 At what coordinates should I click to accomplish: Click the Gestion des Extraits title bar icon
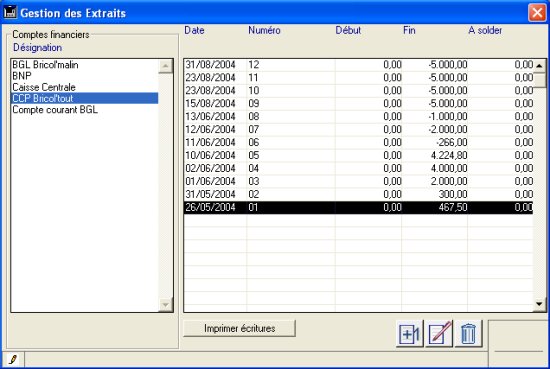click(x=10, y=12)
